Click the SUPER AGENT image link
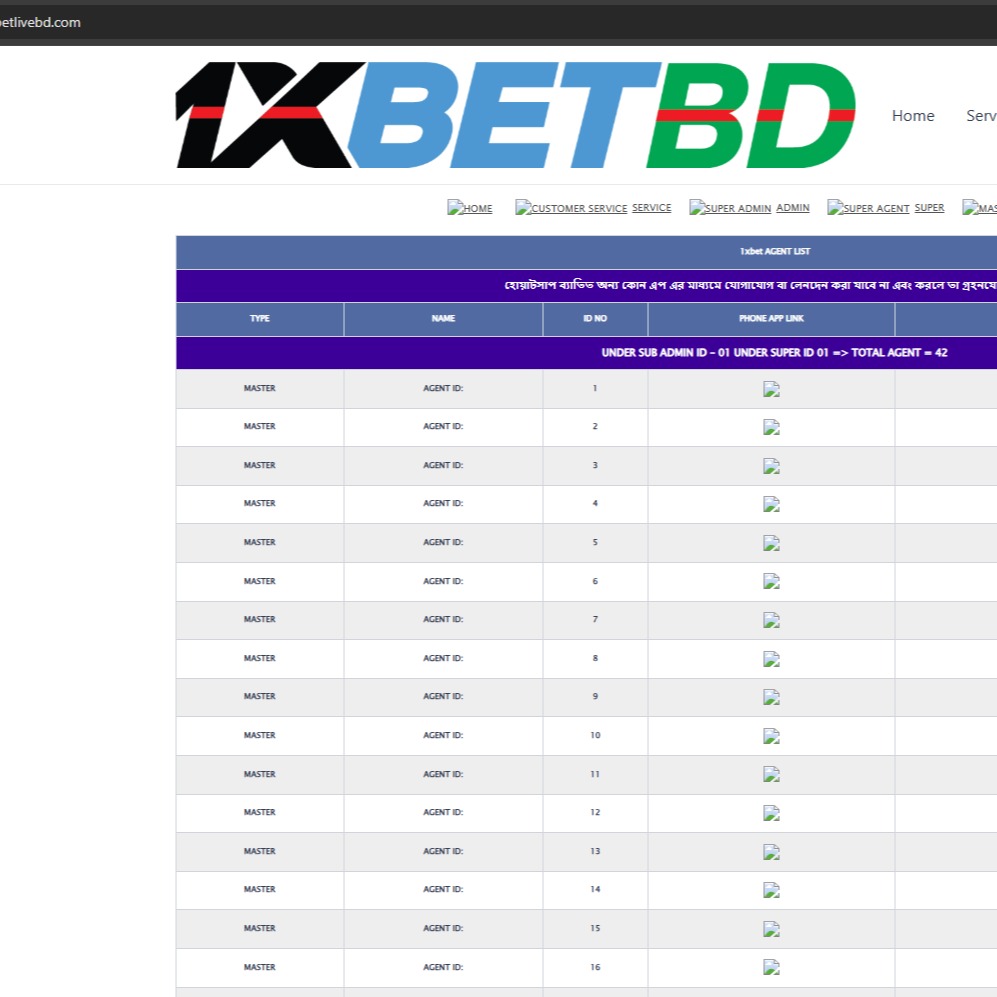The image size is (997, 997). click(868, 208)
